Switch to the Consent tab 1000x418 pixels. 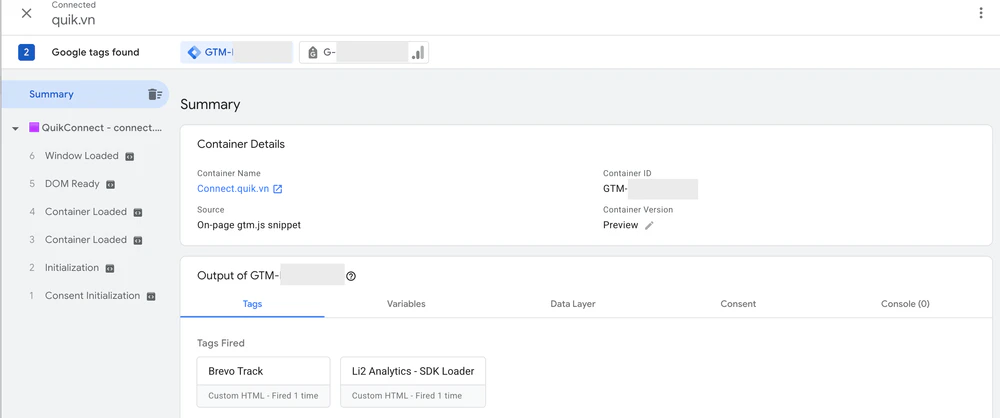(x=738, y=304)
